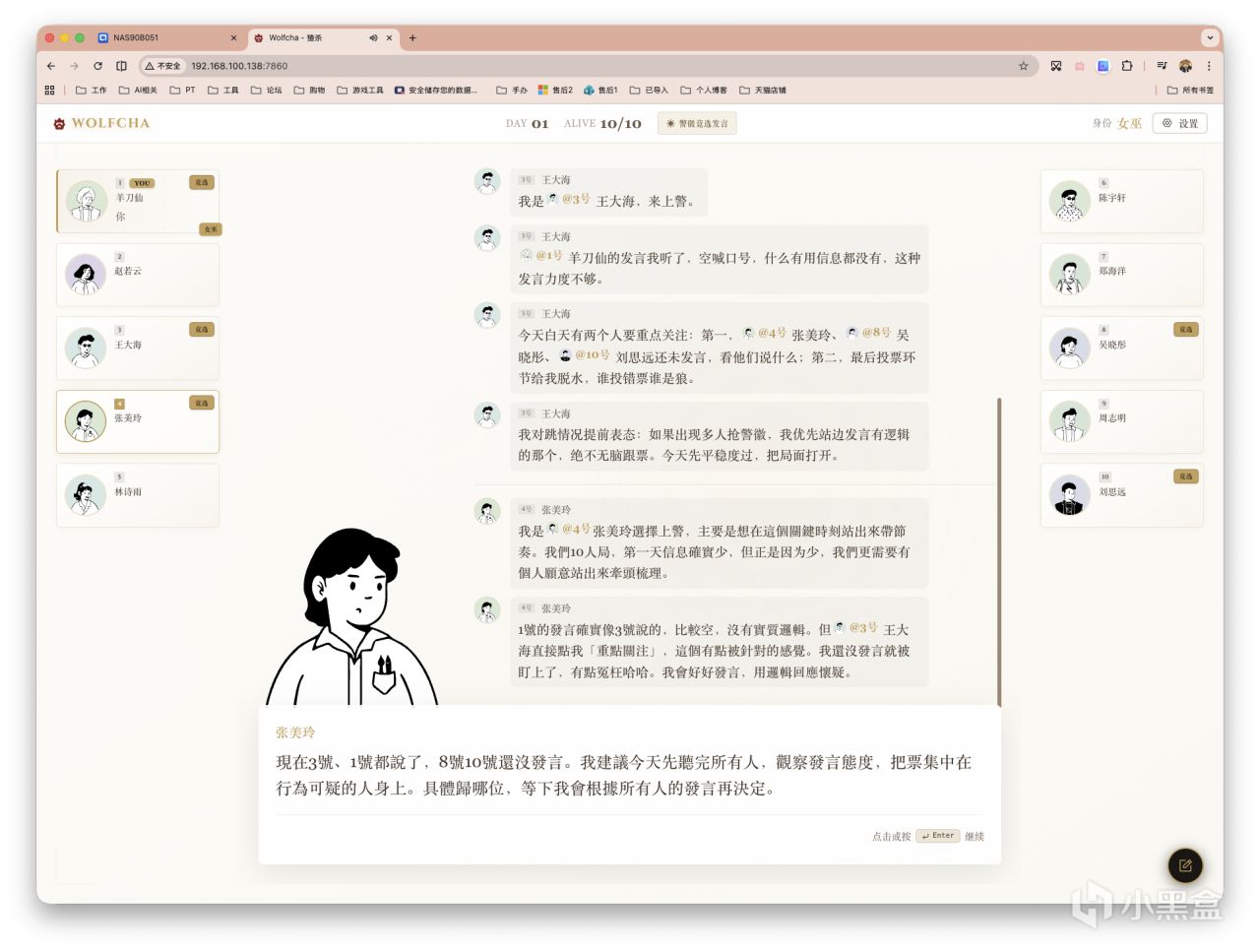The image size is (1260, 952).
Task: Click the 女巫 role tag on 羊刀仙's card
Action: pos(211,229)
